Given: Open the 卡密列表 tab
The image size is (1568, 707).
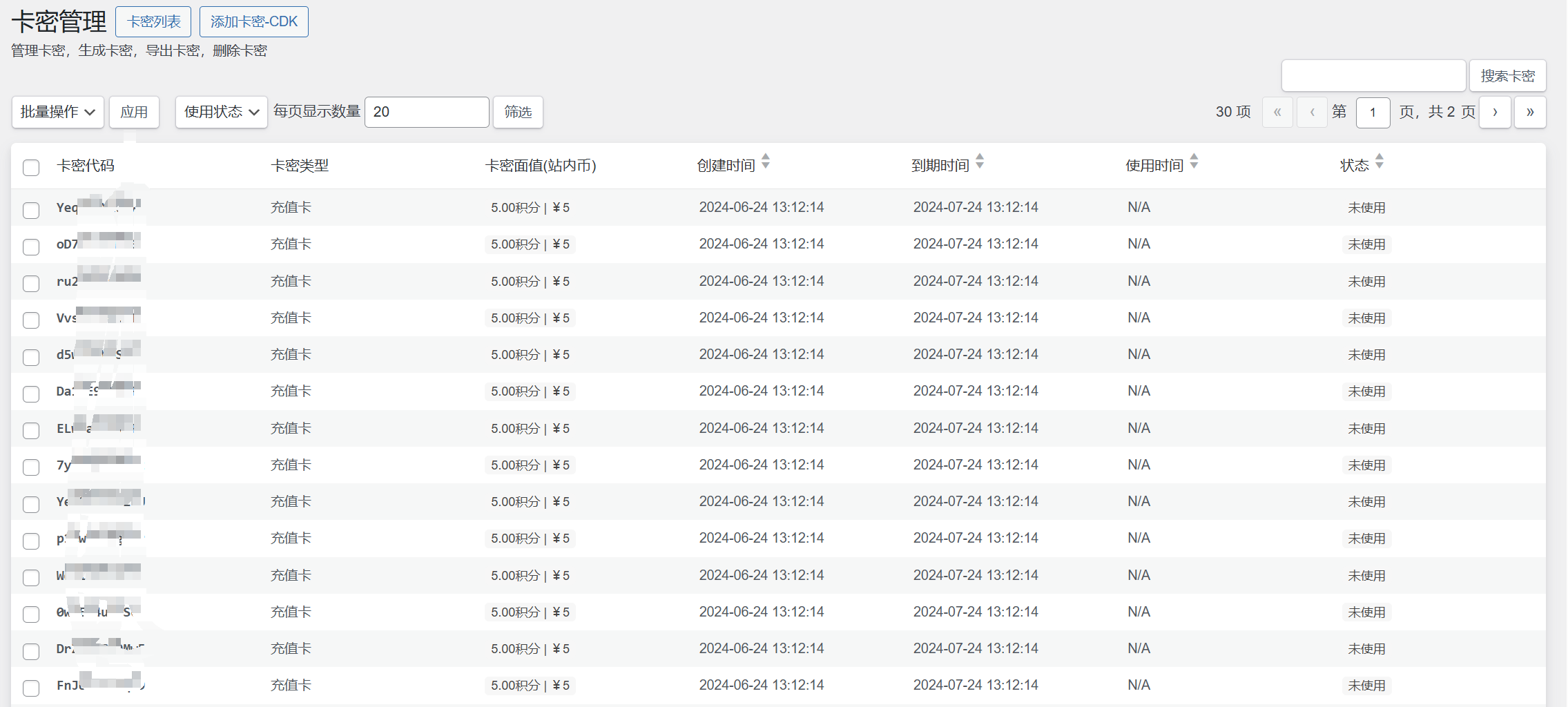Looking at the screenshot, I should click(153, 22).
